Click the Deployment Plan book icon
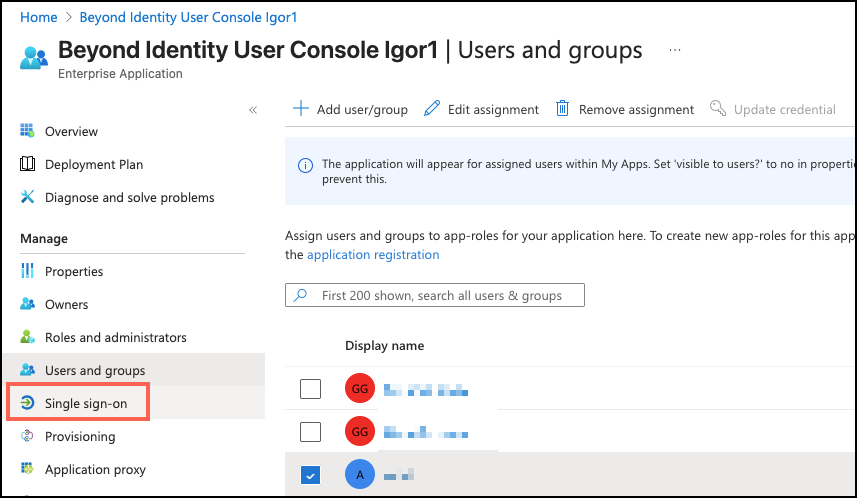Screen dimensions: 857x498 28,164
